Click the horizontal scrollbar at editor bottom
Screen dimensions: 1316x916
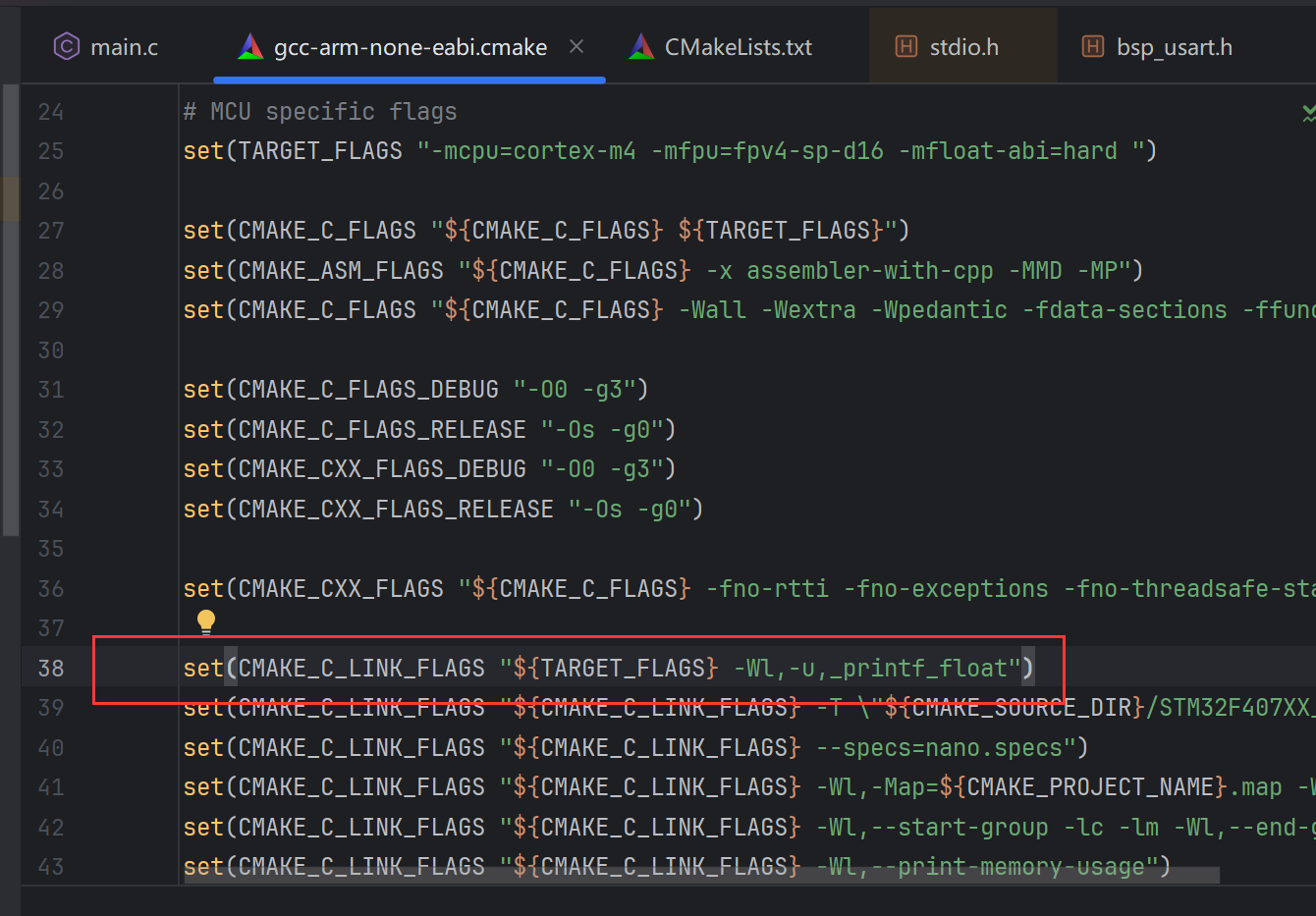[x=701, y=875]
